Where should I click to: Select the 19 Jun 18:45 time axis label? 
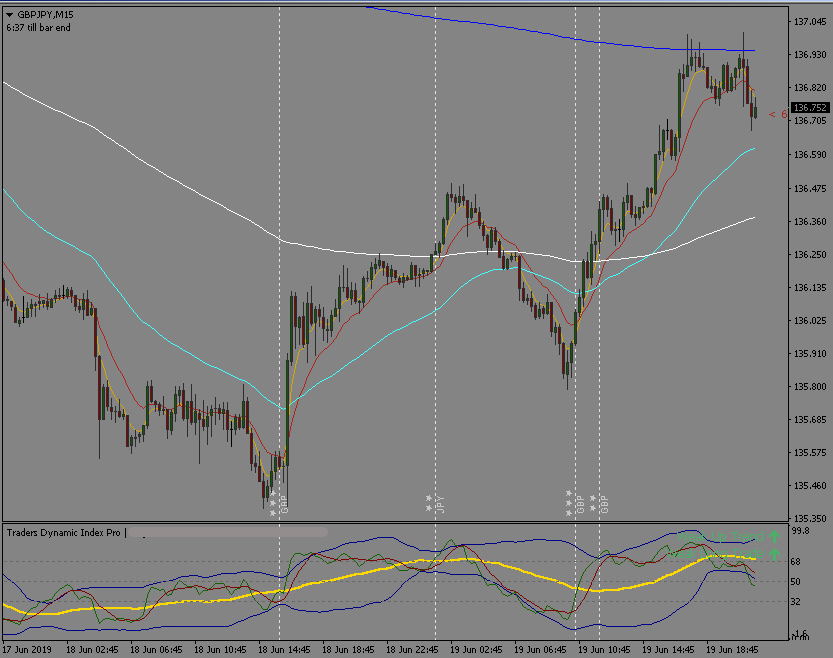point(732,650)
